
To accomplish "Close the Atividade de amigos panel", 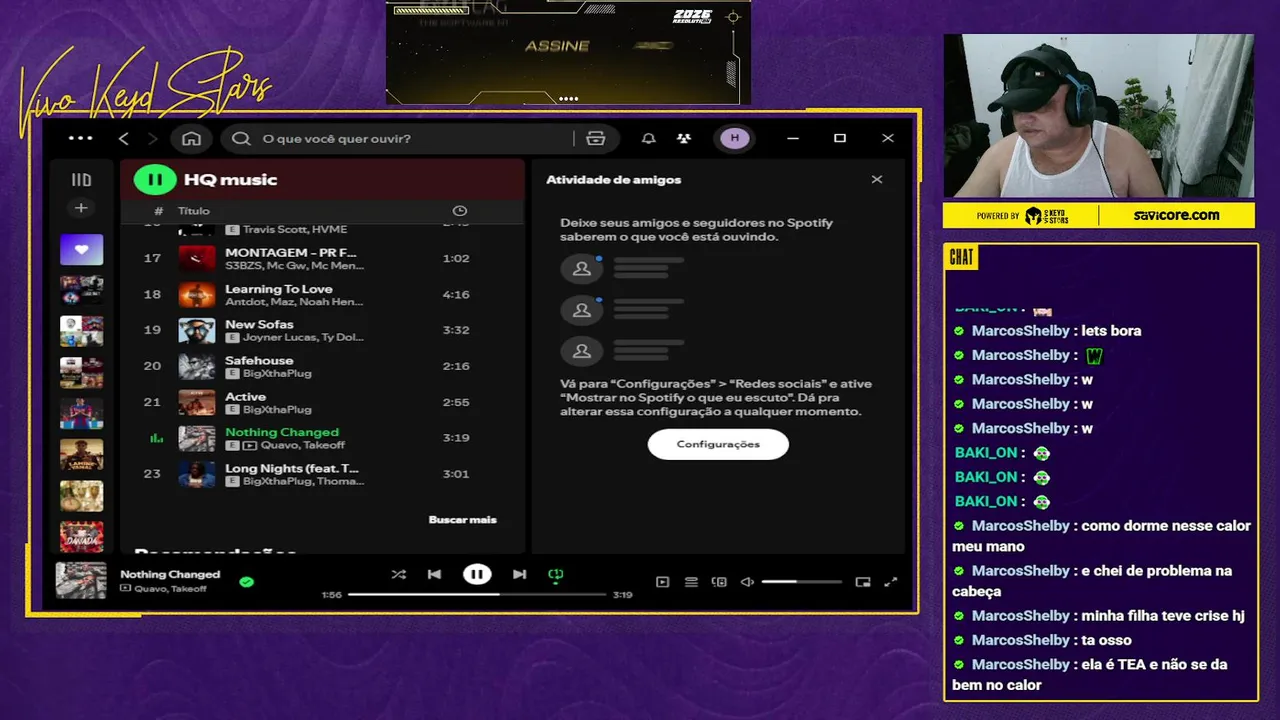I will coord(877,180).
